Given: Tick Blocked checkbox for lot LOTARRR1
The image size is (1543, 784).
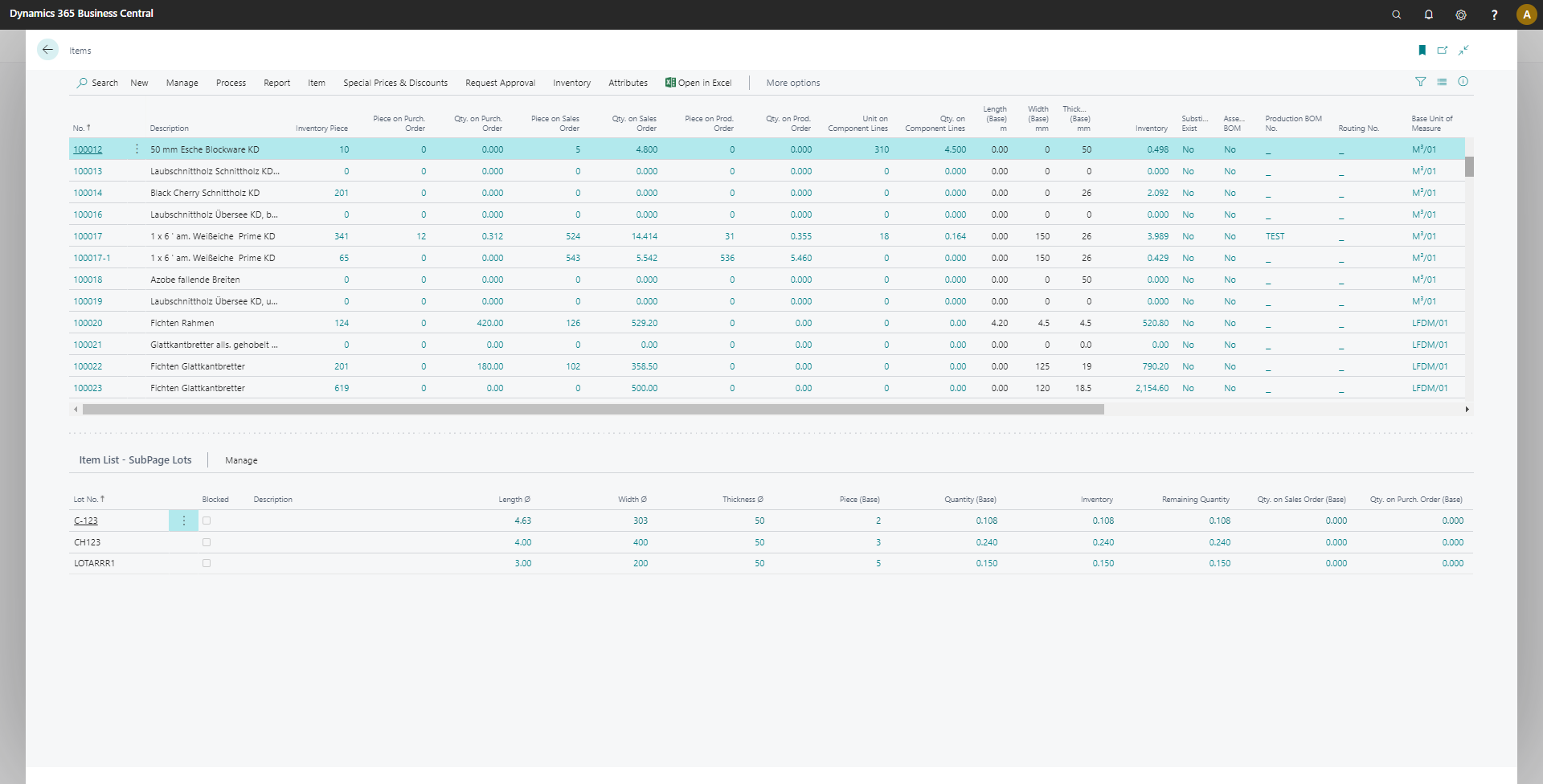Looking at the screenshot, I should coord(207,563).
